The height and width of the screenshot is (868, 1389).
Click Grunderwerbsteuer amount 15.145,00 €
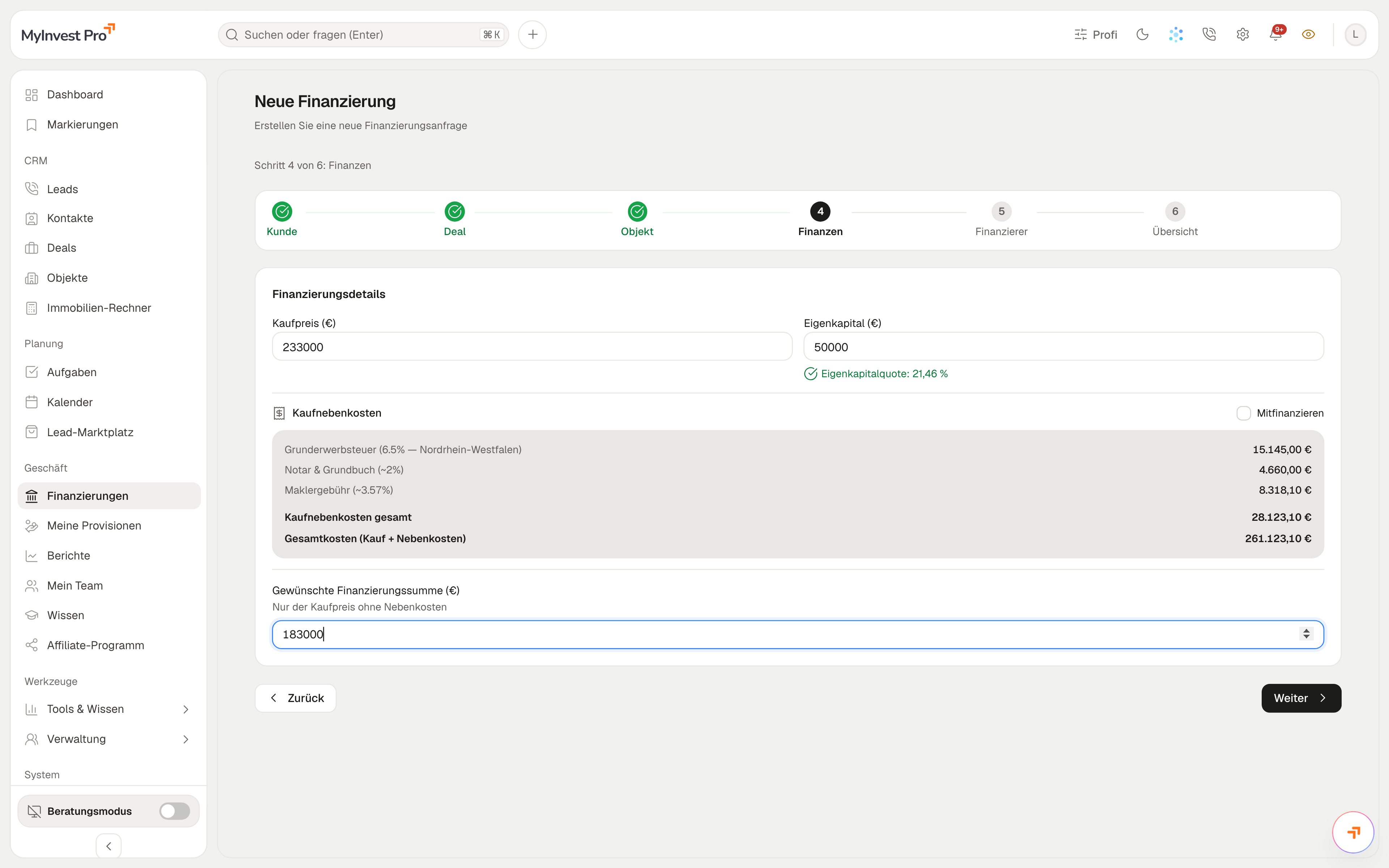coord(1282,450)
